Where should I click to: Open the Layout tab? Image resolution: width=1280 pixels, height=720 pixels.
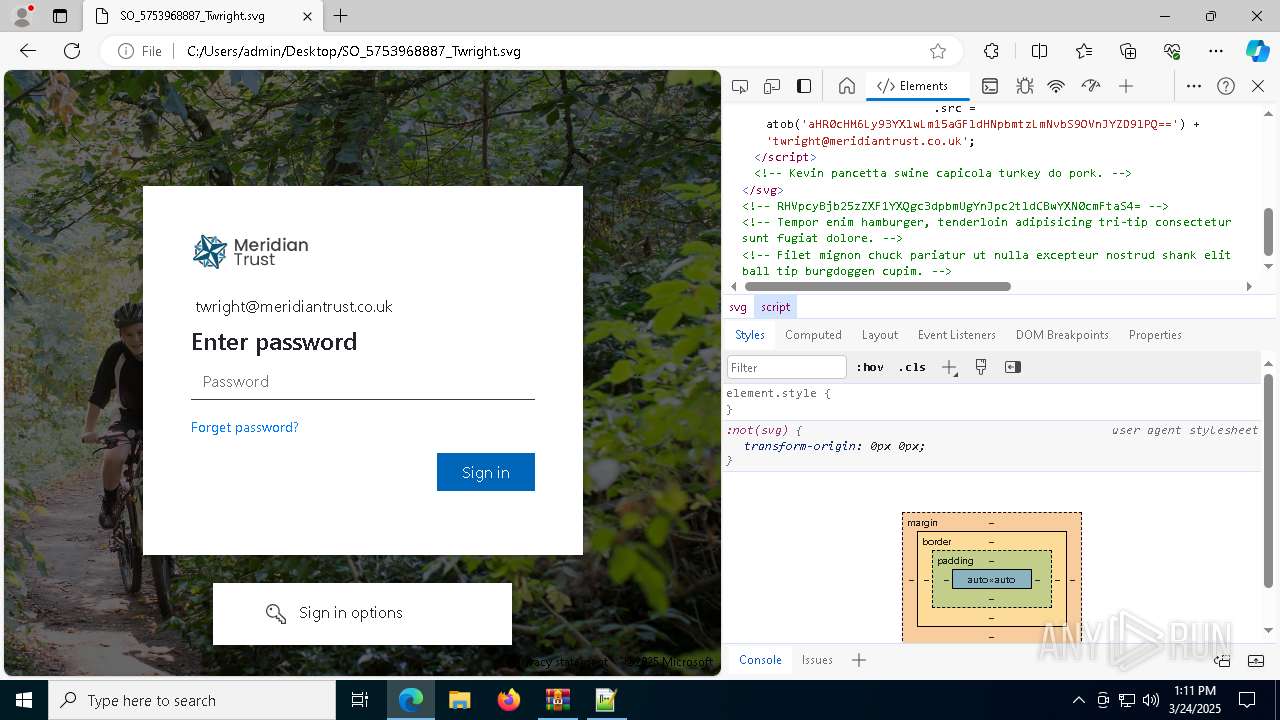click(880, 335)
